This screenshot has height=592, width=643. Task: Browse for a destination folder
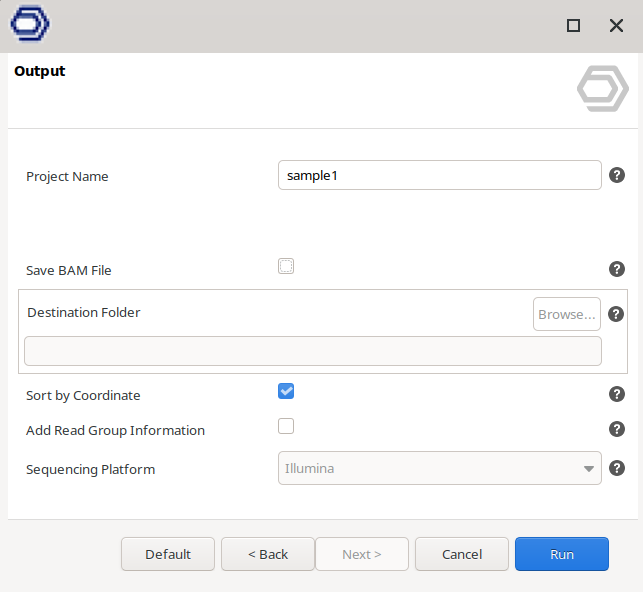coord(567,314)
